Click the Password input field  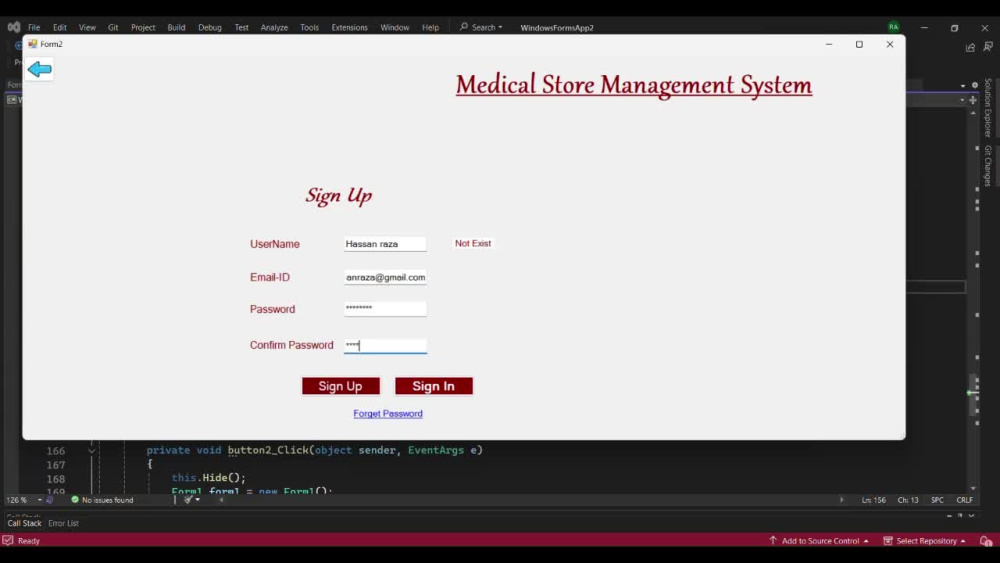coord(385,309)
